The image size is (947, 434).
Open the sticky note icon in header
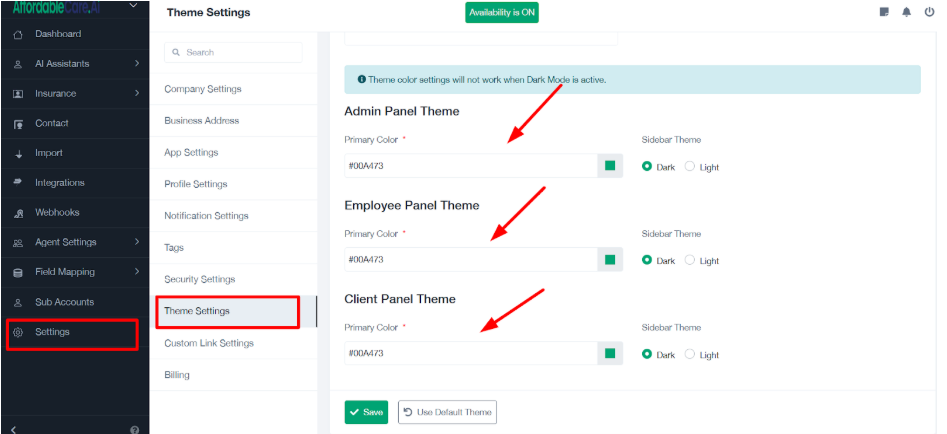[x=884, y=12]
